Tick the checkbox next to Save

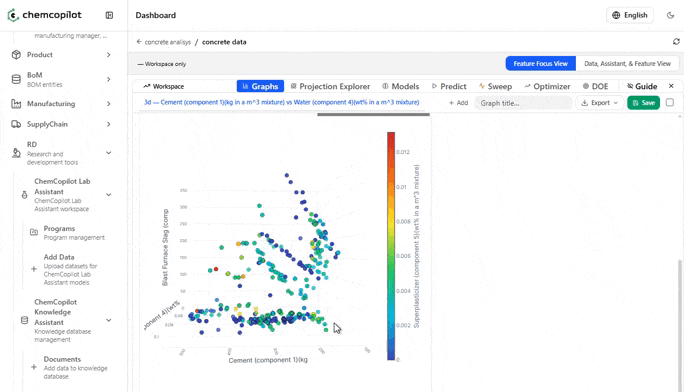pos(670,102)
